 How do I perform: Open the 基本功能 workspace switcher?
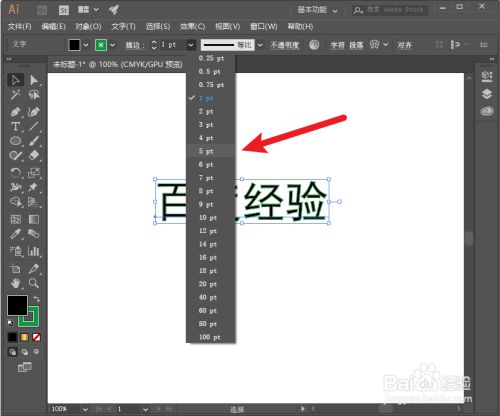point(317,10)
